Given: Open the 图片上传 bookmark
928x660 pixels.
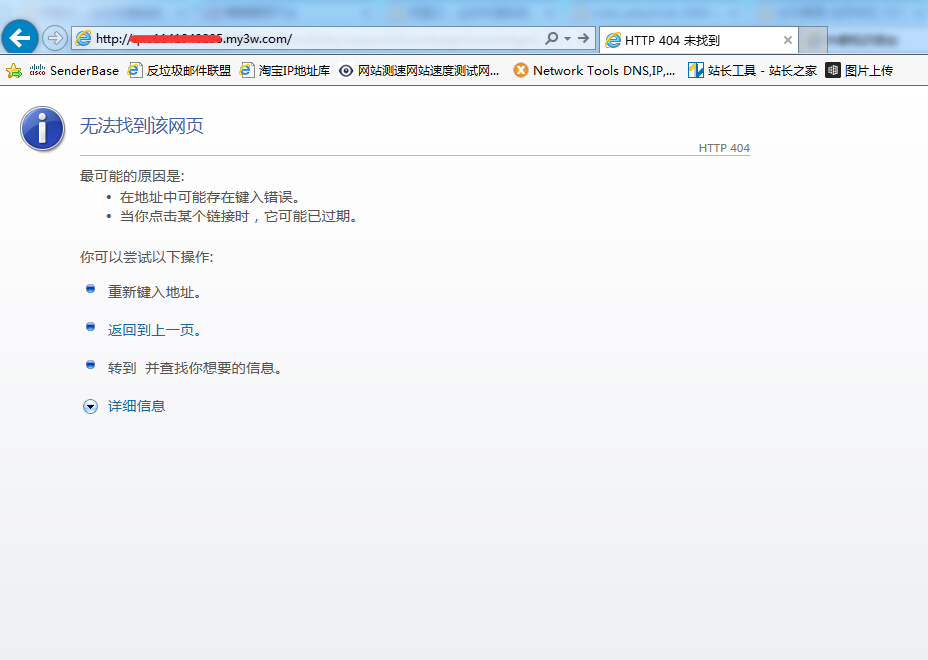Looking at the screenshot, I should (x=859, y=71).
